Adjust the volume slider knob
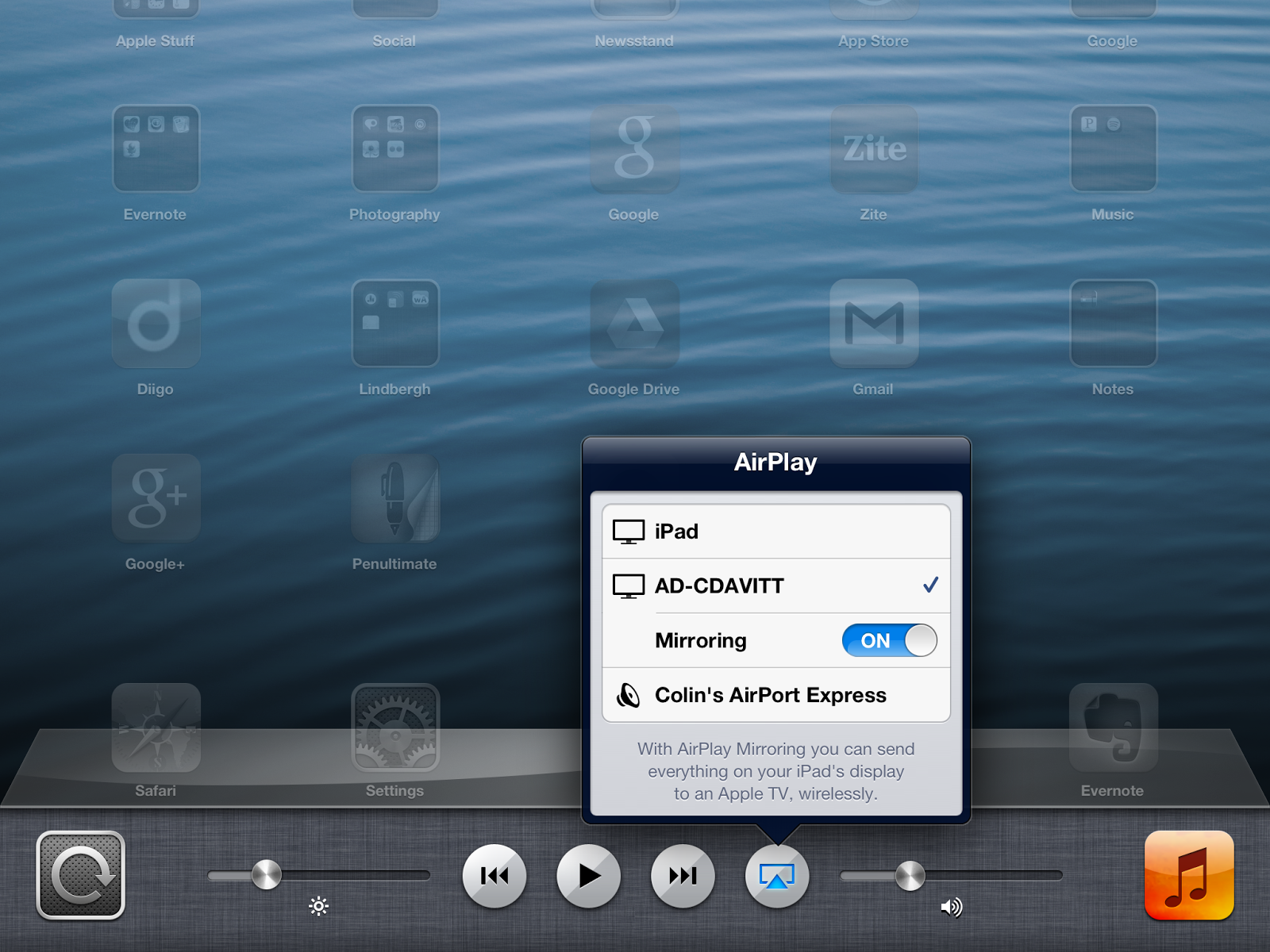This screenshot has height=952, width=1270. 910,875
